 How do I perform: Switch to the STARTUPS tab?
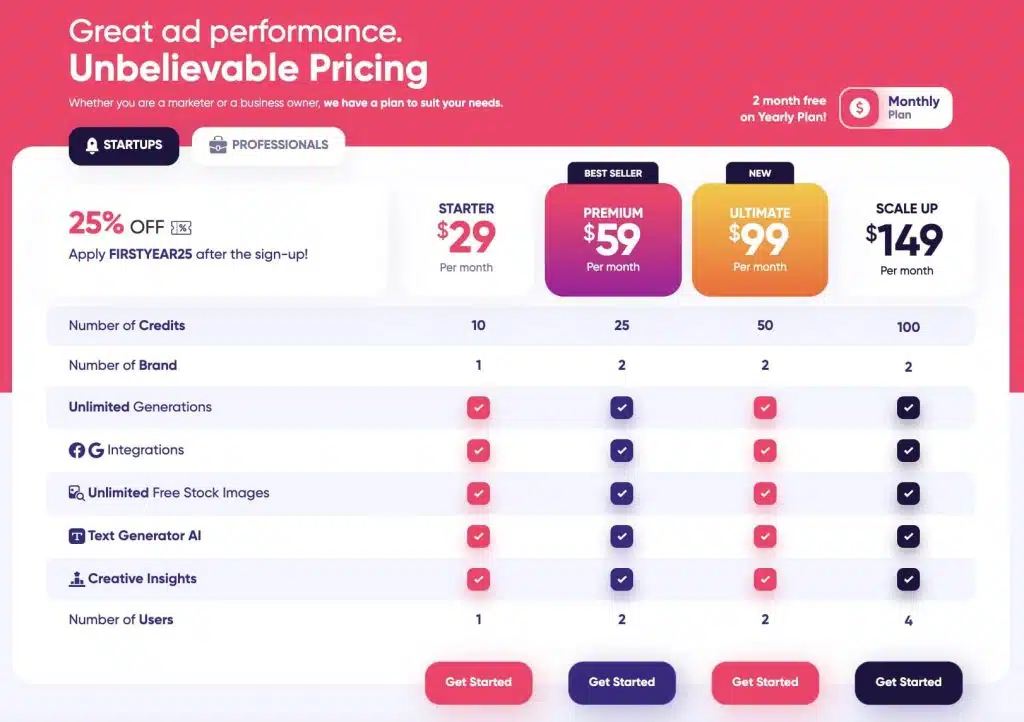point(124,145)
